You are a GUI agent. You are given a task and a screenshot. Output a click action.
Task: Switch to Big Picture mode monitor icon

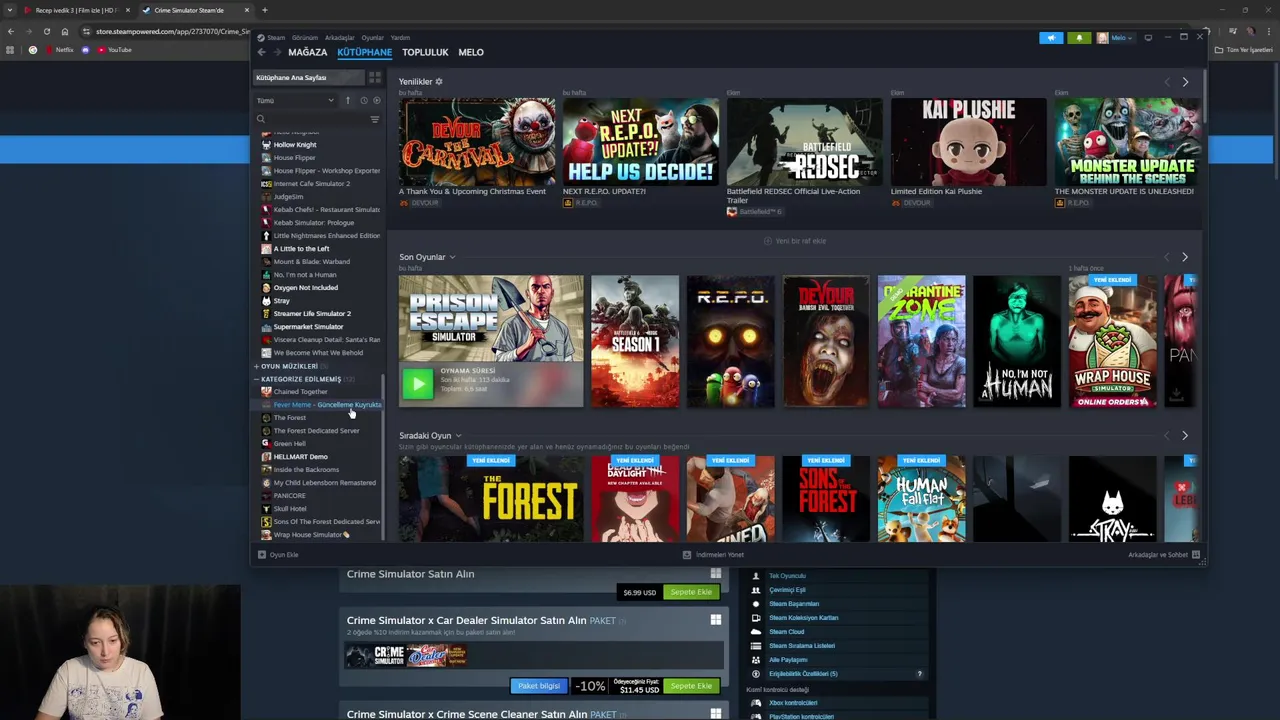click(1148, 38)
